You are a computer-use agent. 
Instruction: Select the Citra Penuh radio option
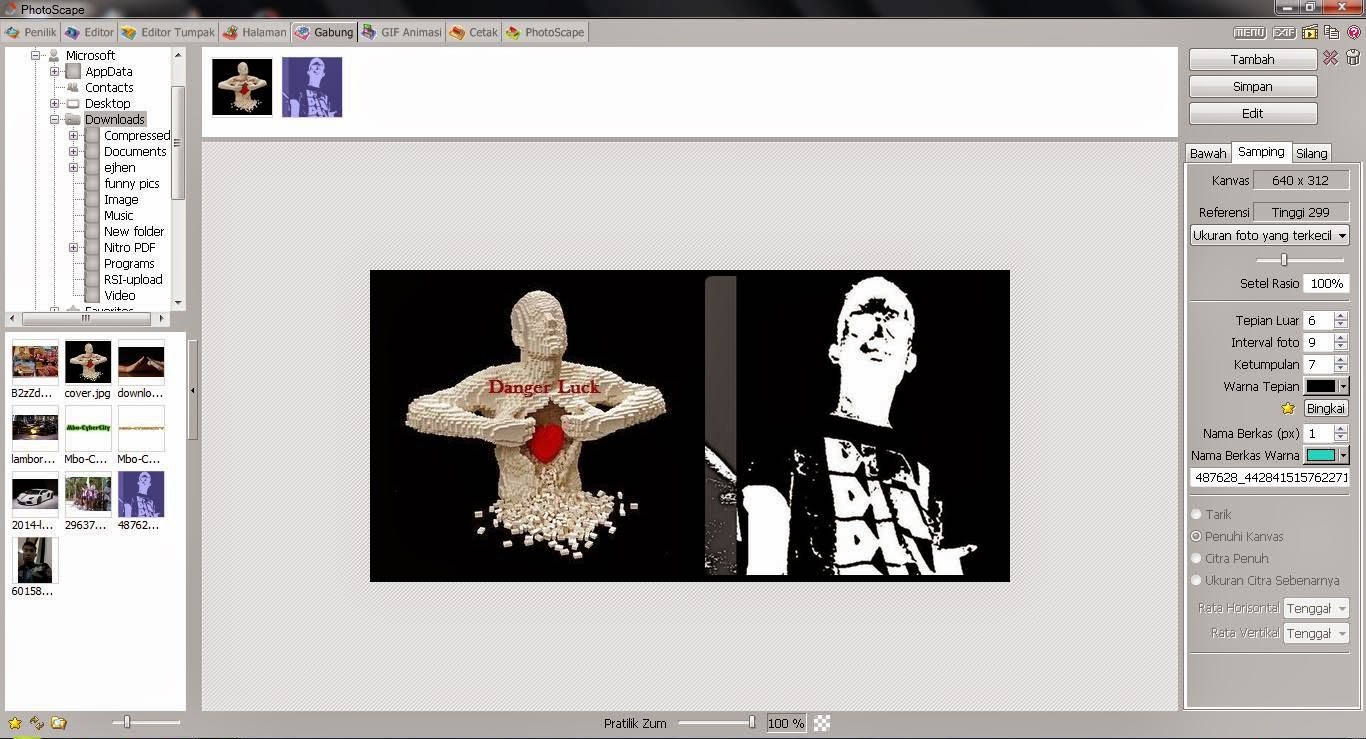pyautogui.click(x=1196, y=558)
